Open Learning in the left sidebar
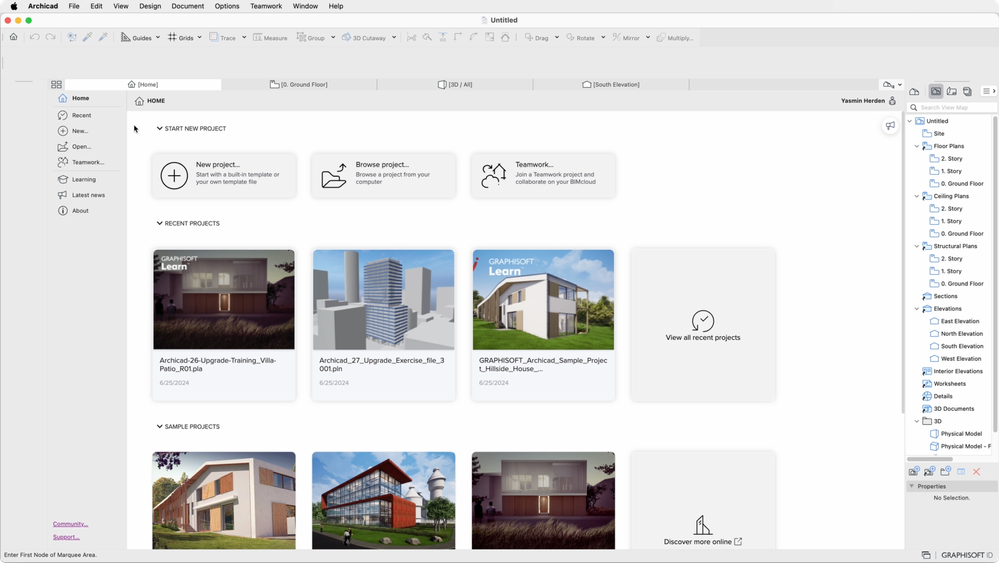This screenshot has height=563, width=999. tap(77, 180)
